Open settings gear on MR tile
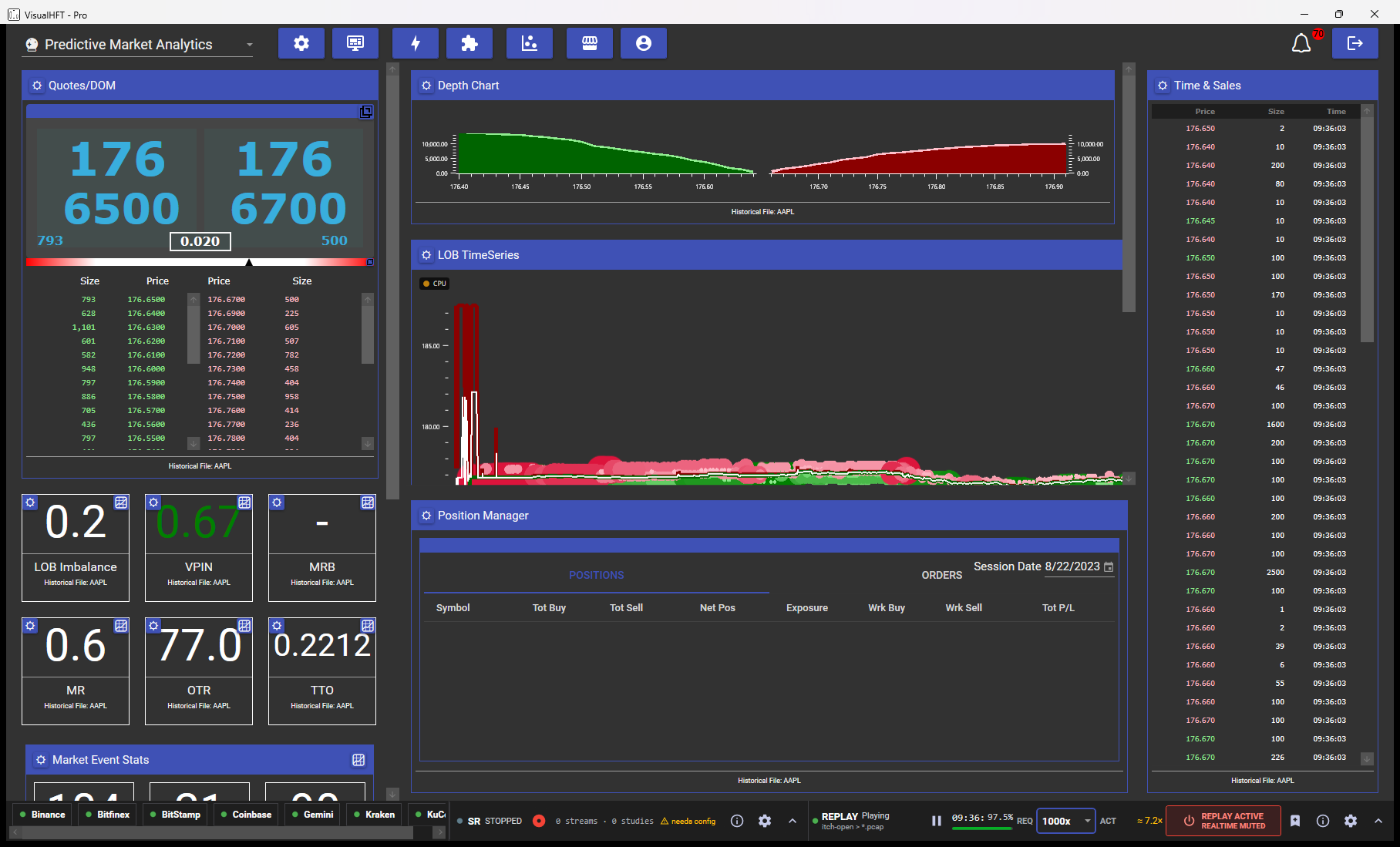1400x847 pixels. tap(30, 626)
